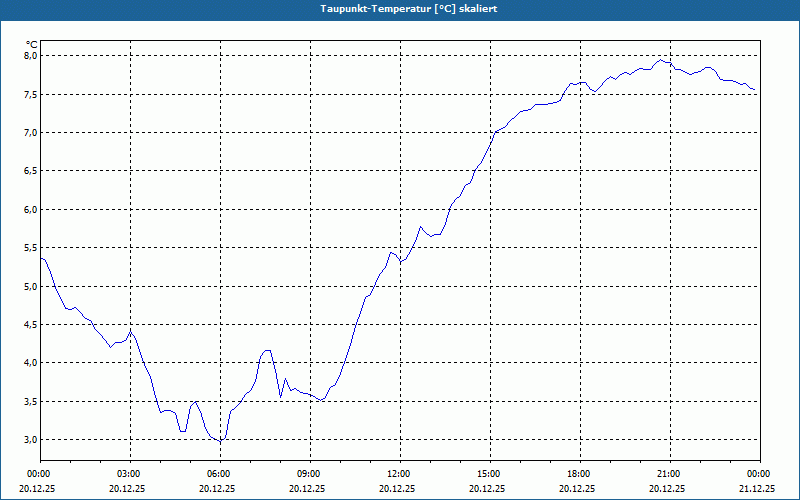Select the '5,5' y-axis tick label
800x500 pixels.
(x=32, y=248)
